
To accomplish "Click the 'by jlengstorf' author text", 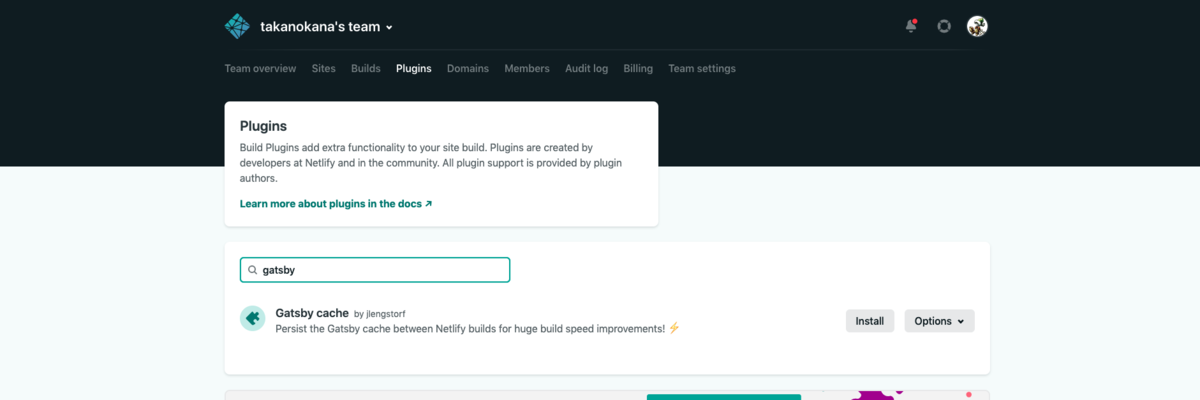I will tap(380, 314).
